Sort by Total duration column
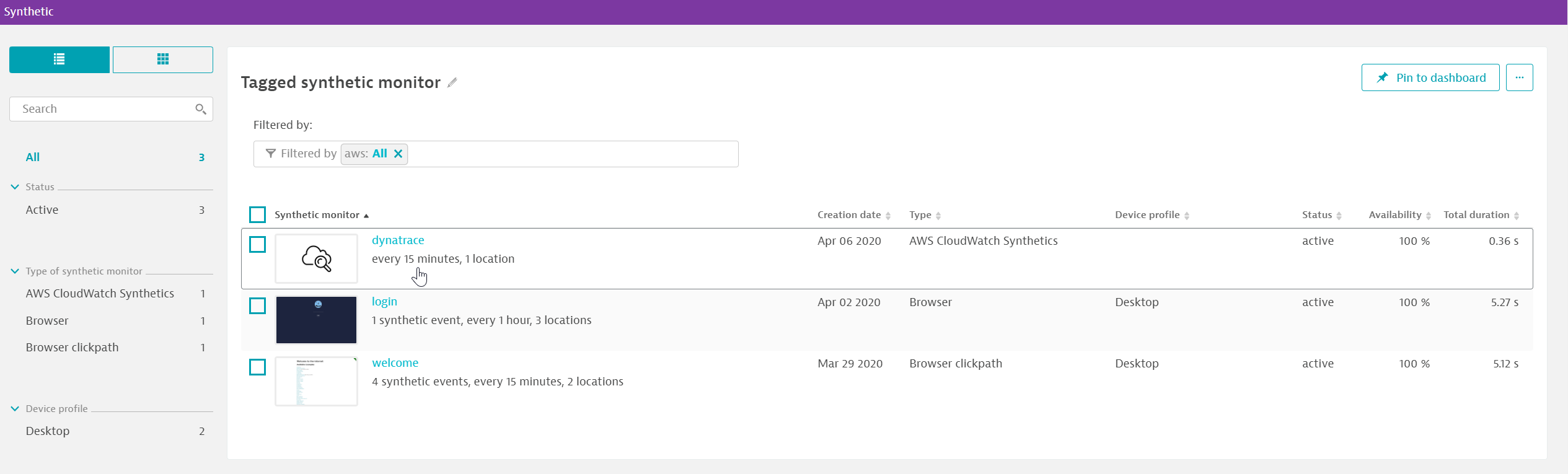This screenshot has height=474, width=1568. 1481,215
